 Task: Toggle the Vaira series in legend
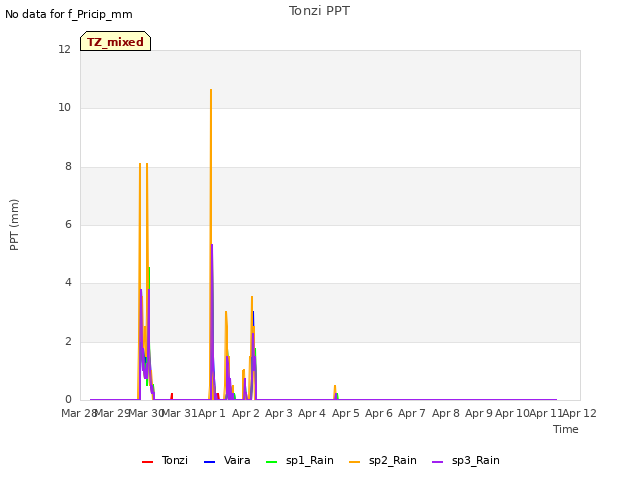[227, 460]
